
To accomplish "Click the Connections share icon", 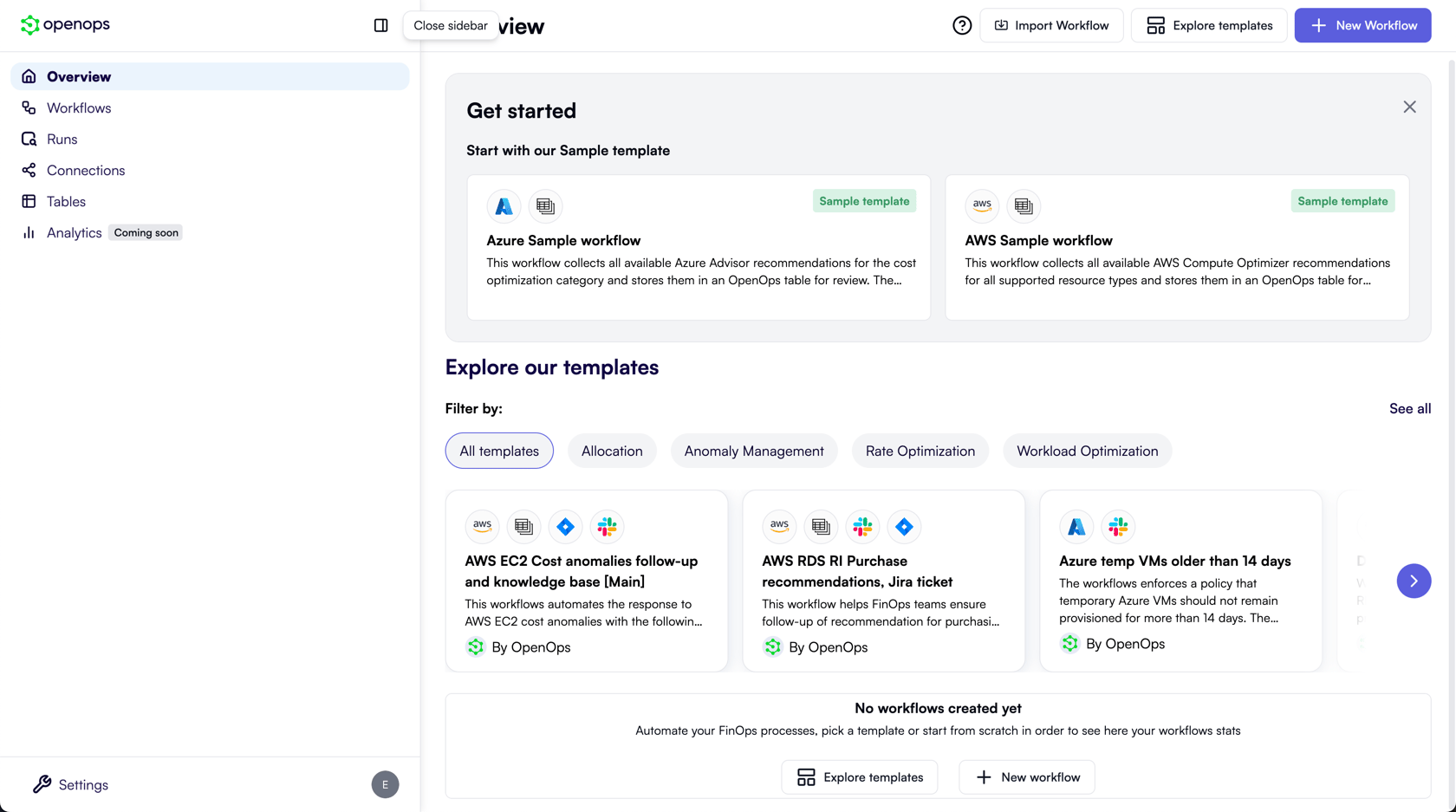I will coord(29,170).
